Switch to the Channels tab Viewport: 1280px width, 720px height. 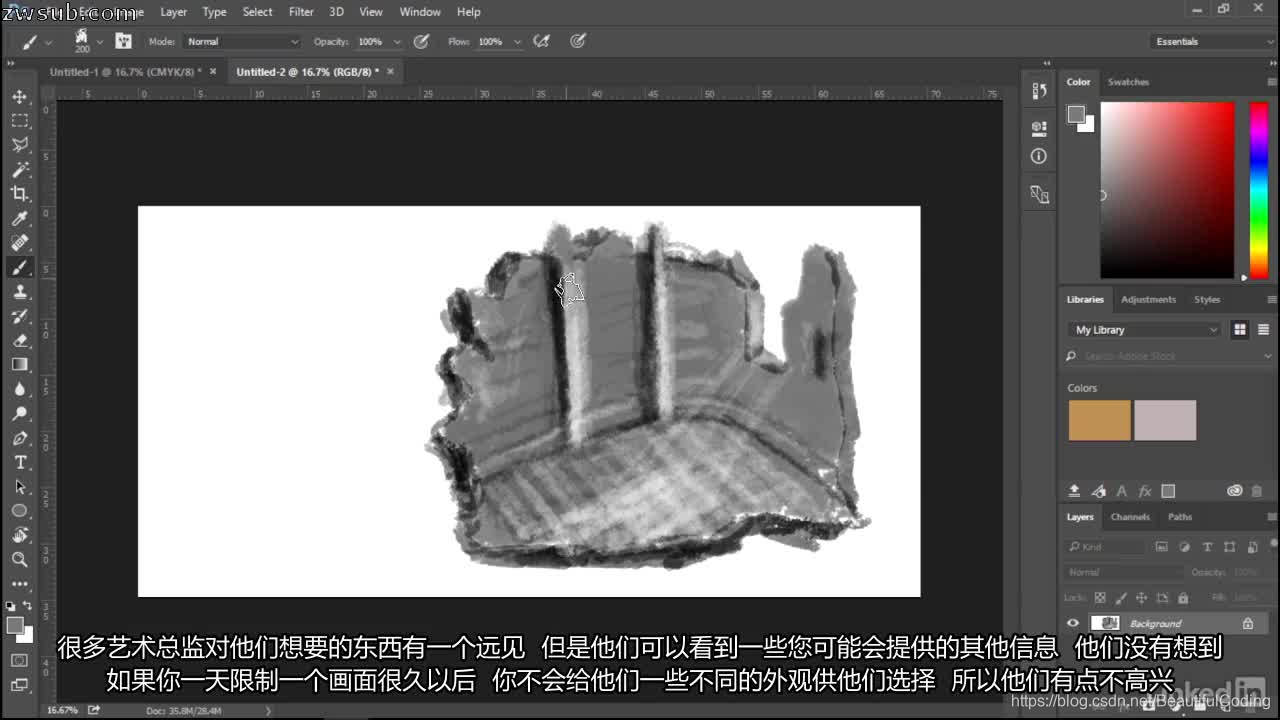[x=1130, y=517]
